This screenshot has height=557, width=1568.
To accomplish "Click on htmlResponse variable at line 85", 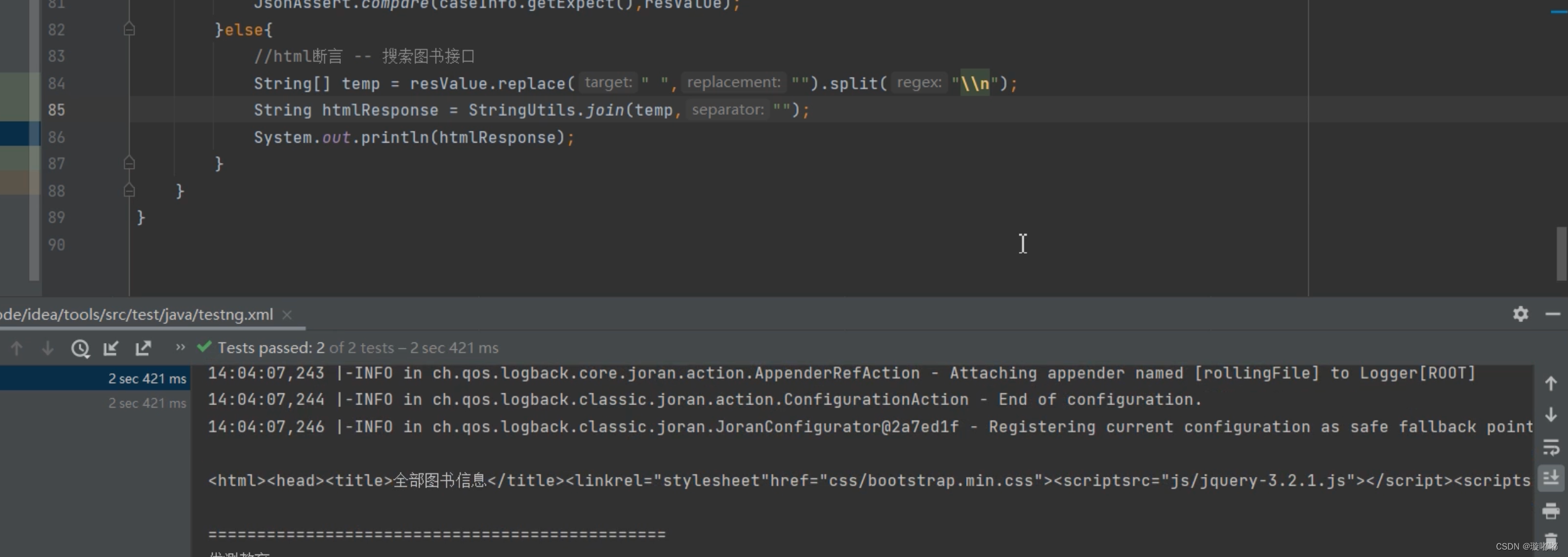I will click(x=380, y=110).
